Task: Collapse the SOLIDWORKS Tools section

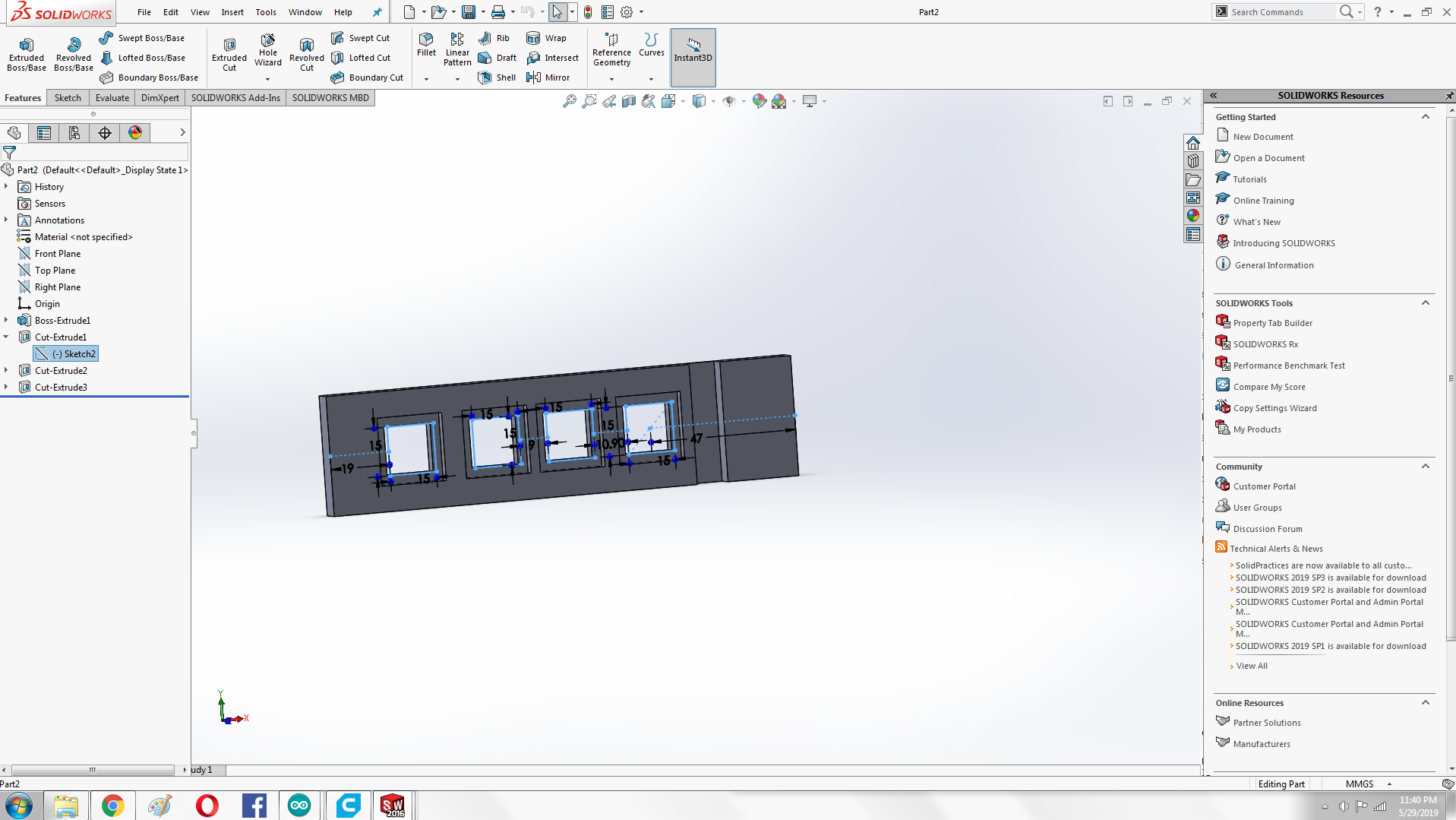Action: tap(1426, 303)
